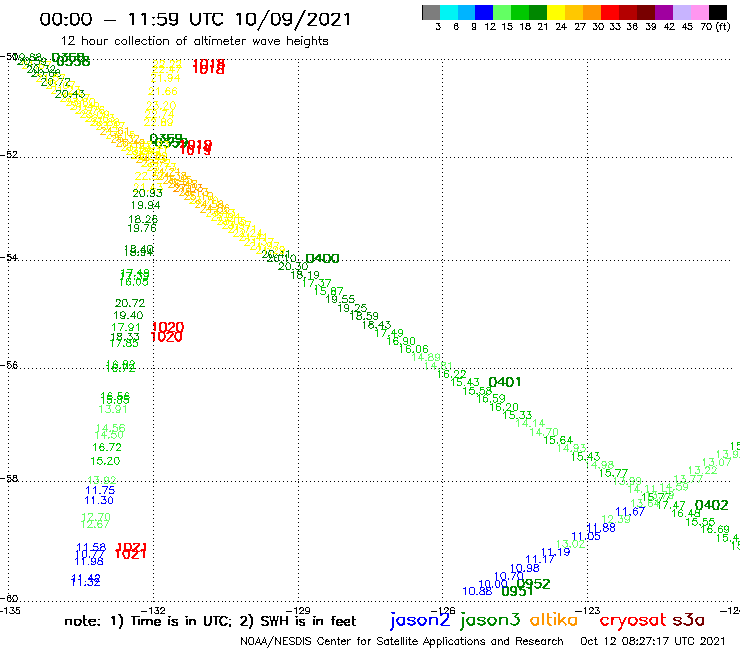Viewport: 740px width, 650px height.
Task: Click the wave height value 15.77
Action: coord(613,473)
